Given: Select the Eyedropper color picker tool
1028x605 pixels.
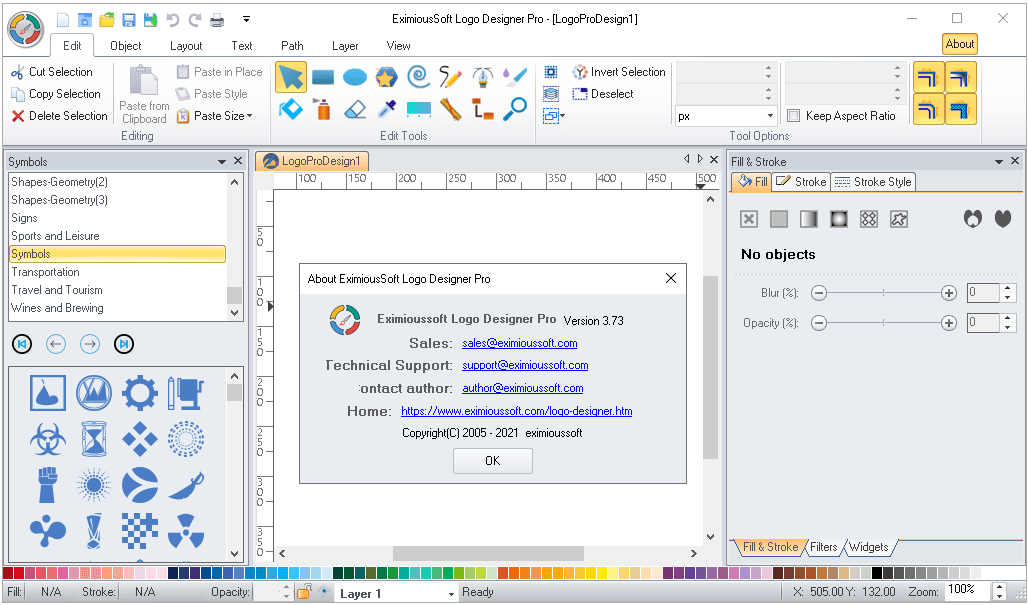Looking at the screenshot, I should tap(387, 109).
